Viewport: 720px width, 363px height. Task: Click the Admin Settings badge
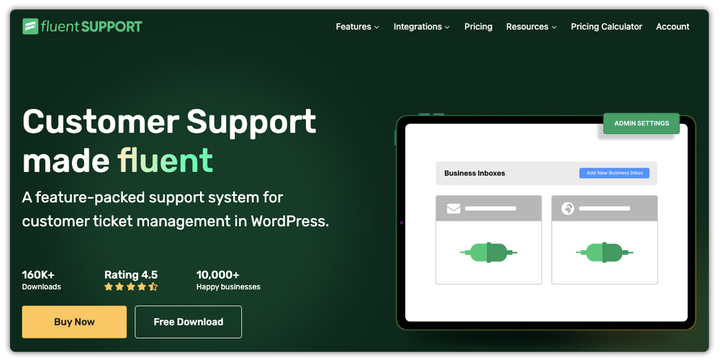click(641, 123)
